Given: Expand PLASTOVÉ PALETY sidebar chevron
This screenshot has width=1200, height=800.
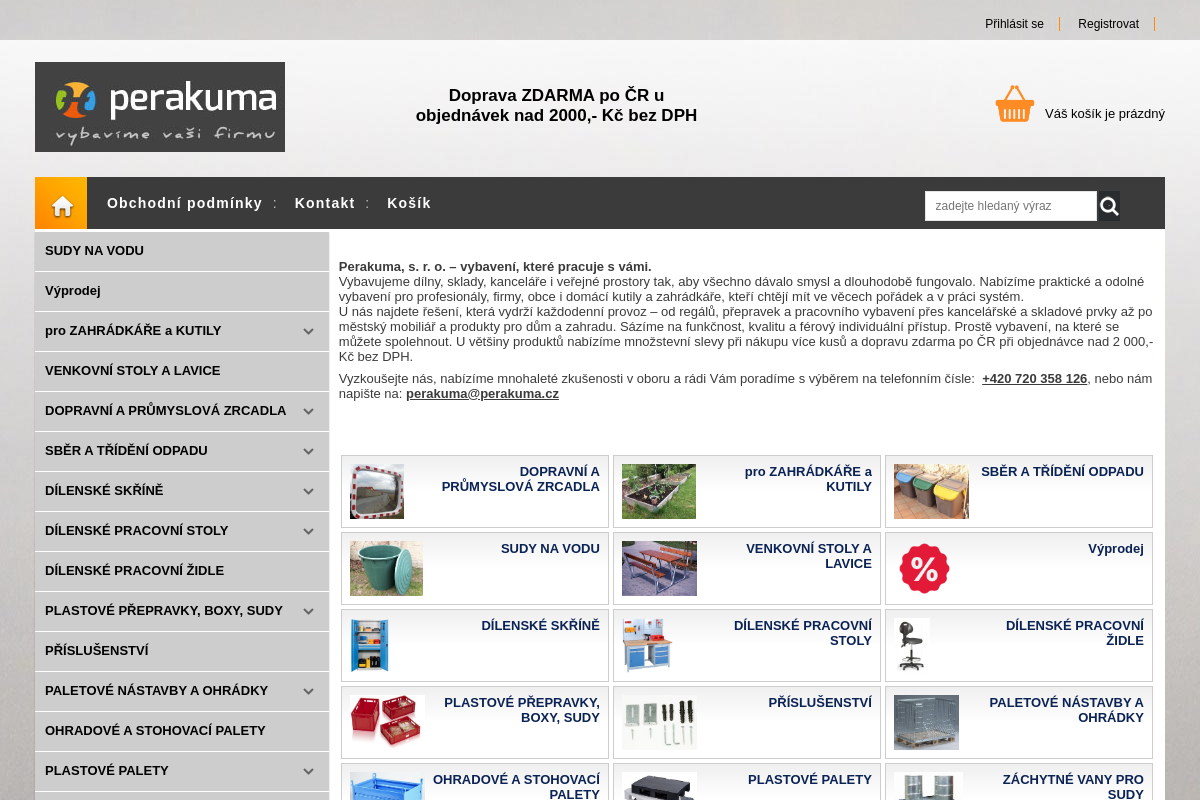Looking at the screenshot, I should (x=309, y=771).
